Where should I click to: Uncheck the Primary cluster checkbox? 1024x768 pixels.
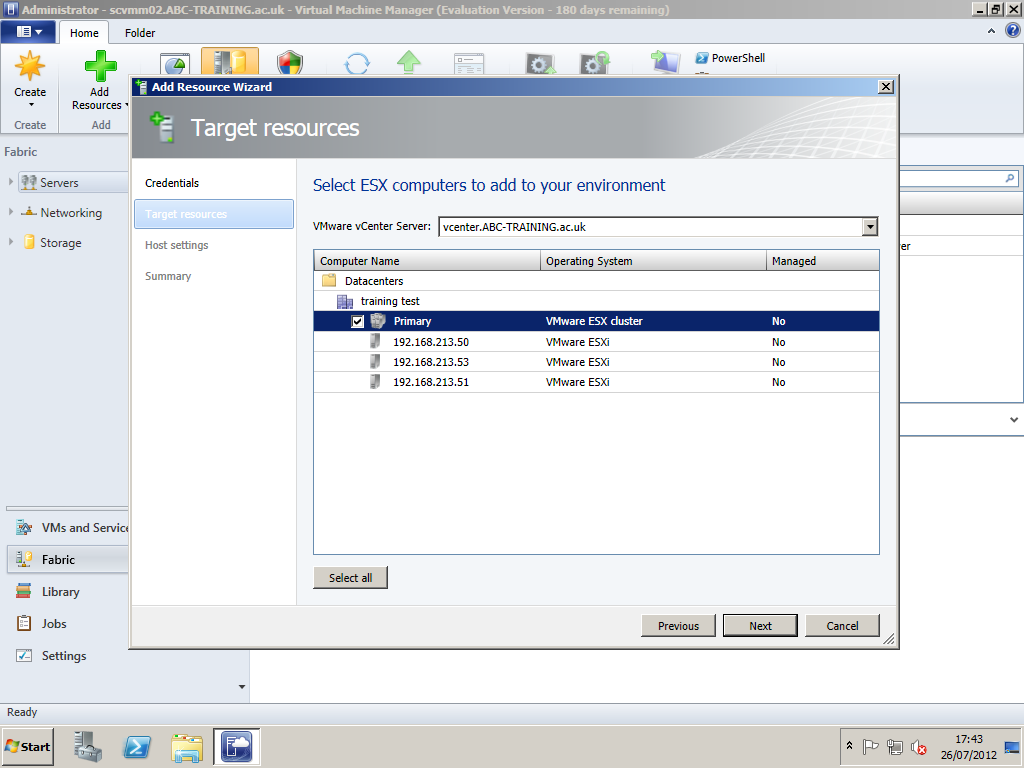pyautogui.click(x=357, y=321)
